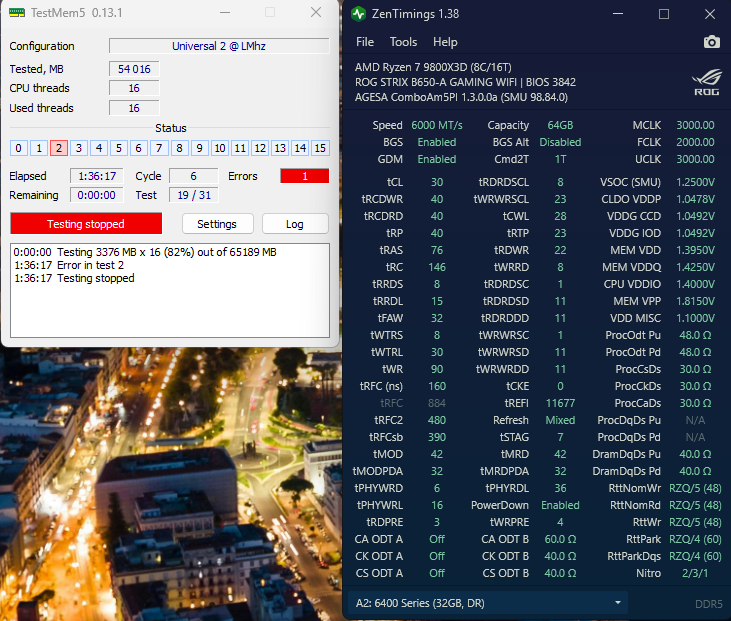Expand the A2: 6400 Series module dropdown
731x621 pixels.
point(488,603)
